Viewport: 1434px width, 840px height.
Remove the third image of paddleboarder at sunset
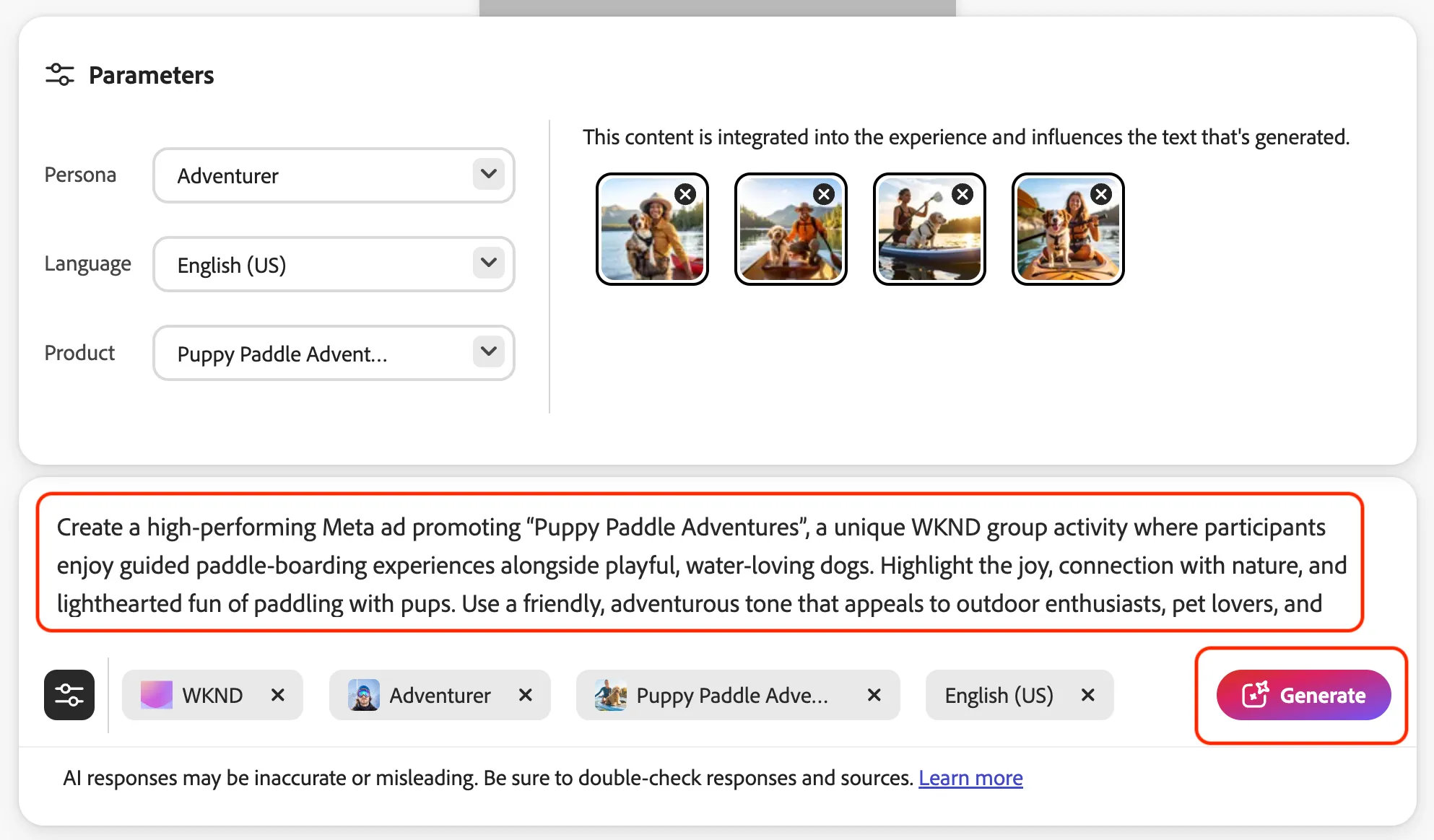pyautogui.click(x=962, y=194)
